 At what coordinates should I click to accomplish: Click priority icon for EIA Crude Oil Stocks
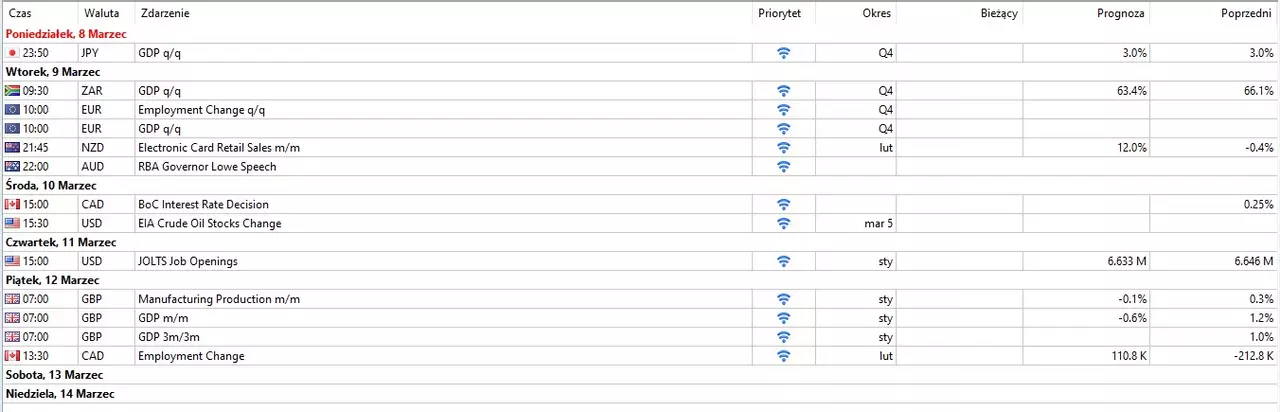[784, 224]
